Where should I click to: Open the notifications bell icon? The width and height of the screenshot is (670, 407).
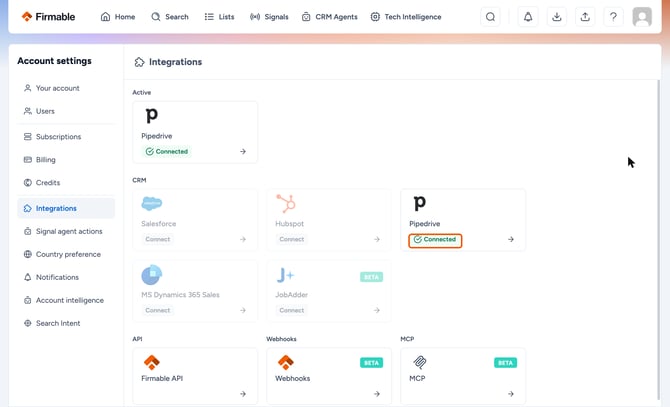click(x=528, y=17)
